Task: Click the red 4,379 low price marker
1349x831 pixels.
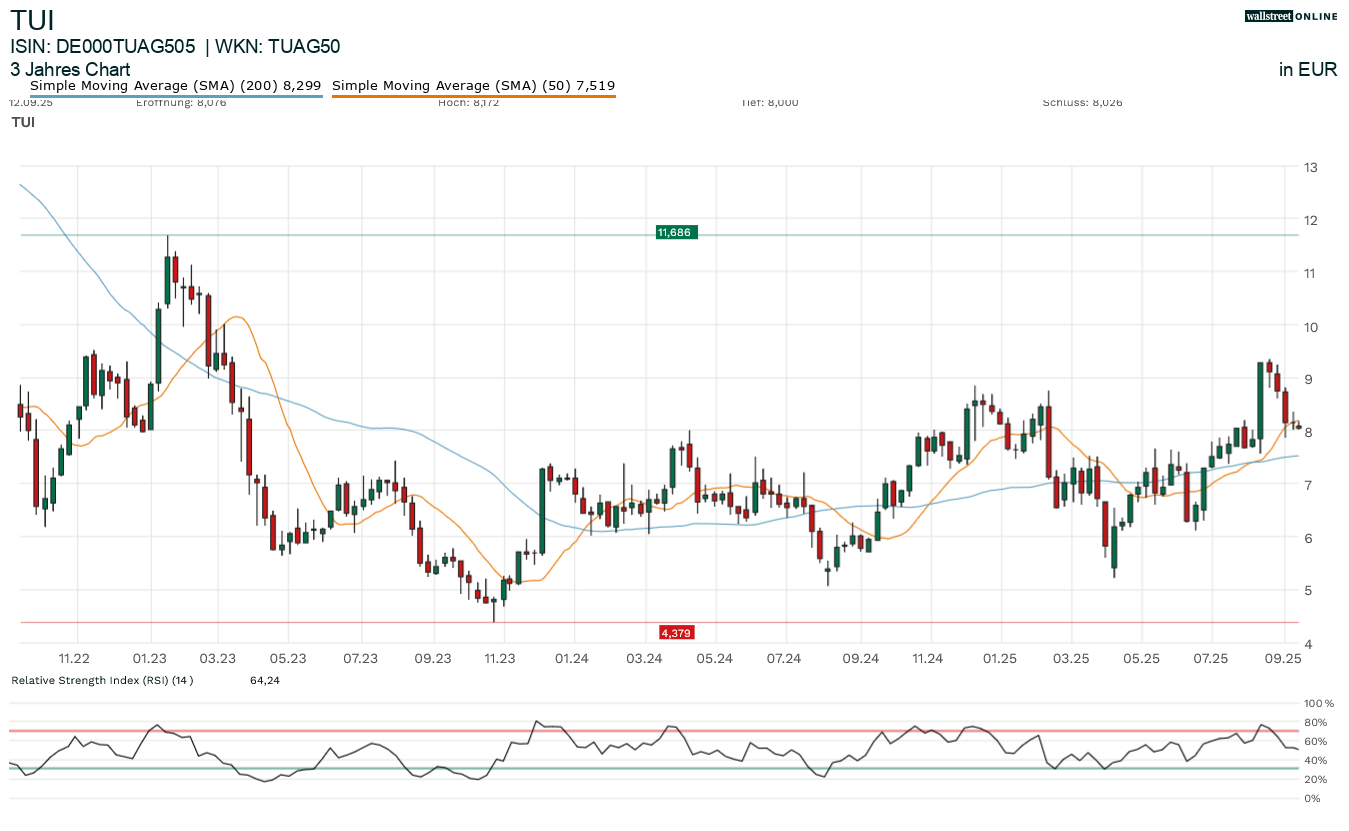Action: click(676, 632)
